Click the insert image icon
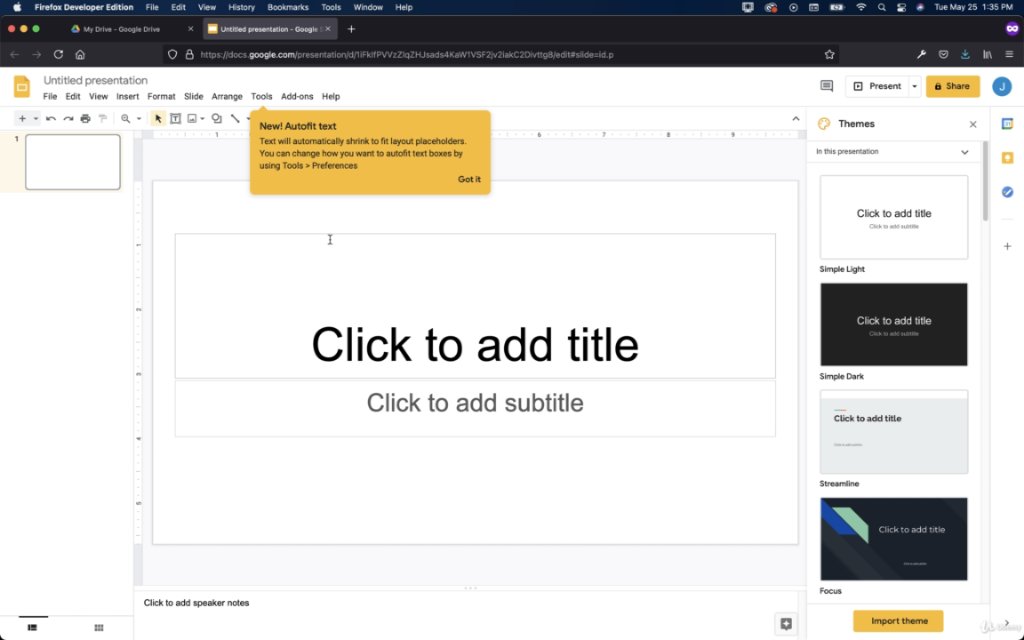Image resolution: width=1024 pixels, height=640 pixels. [192, 119]
